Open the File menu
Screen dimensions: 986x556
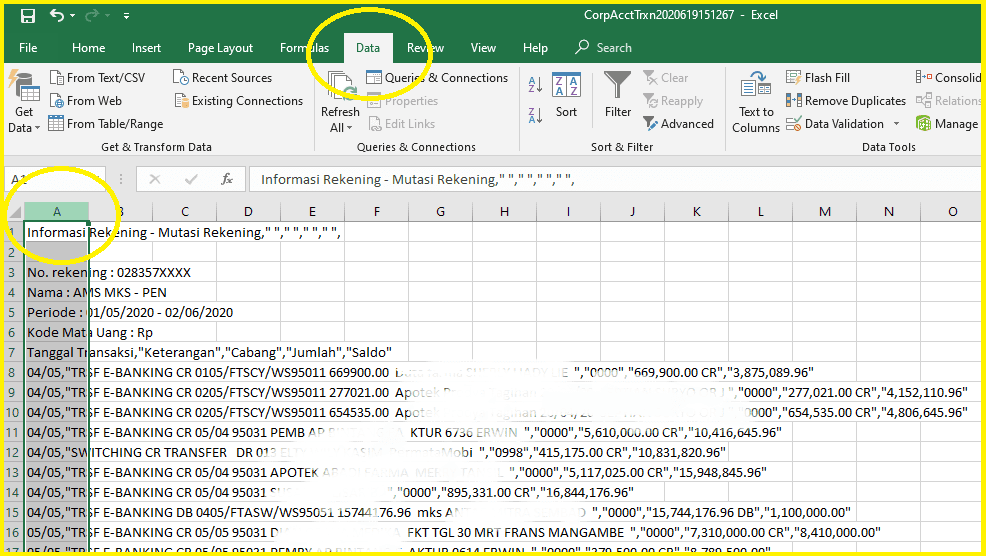[28, 48]
